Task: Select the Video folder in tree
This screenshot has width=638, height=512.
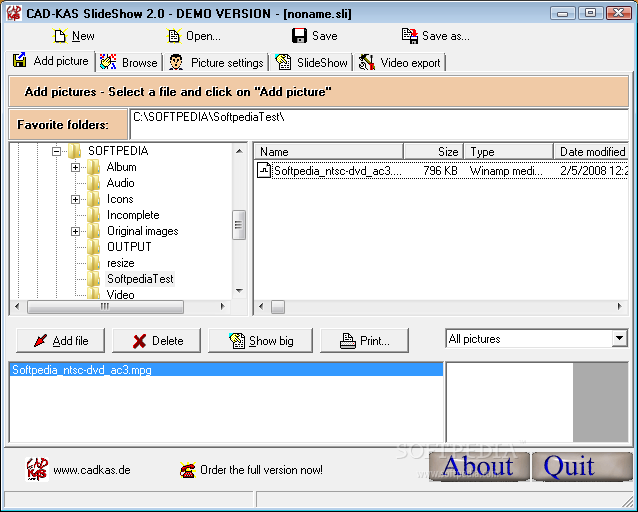Action: (x=120, y=295)
